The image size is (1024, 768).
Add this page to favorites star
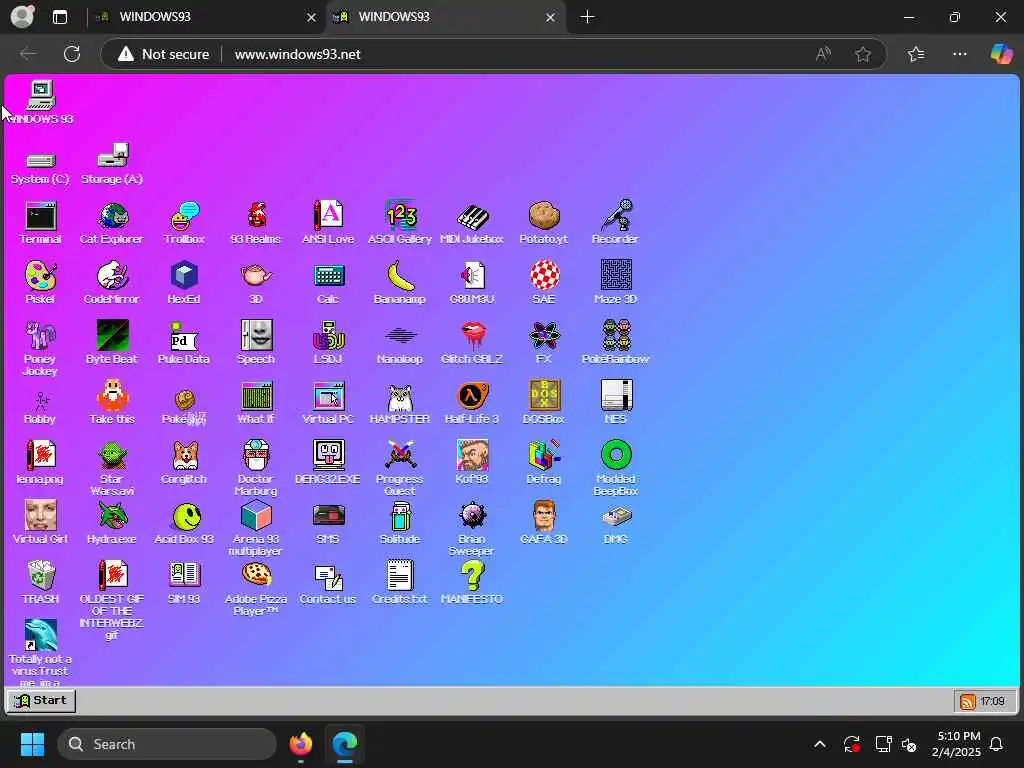(863, 54)
